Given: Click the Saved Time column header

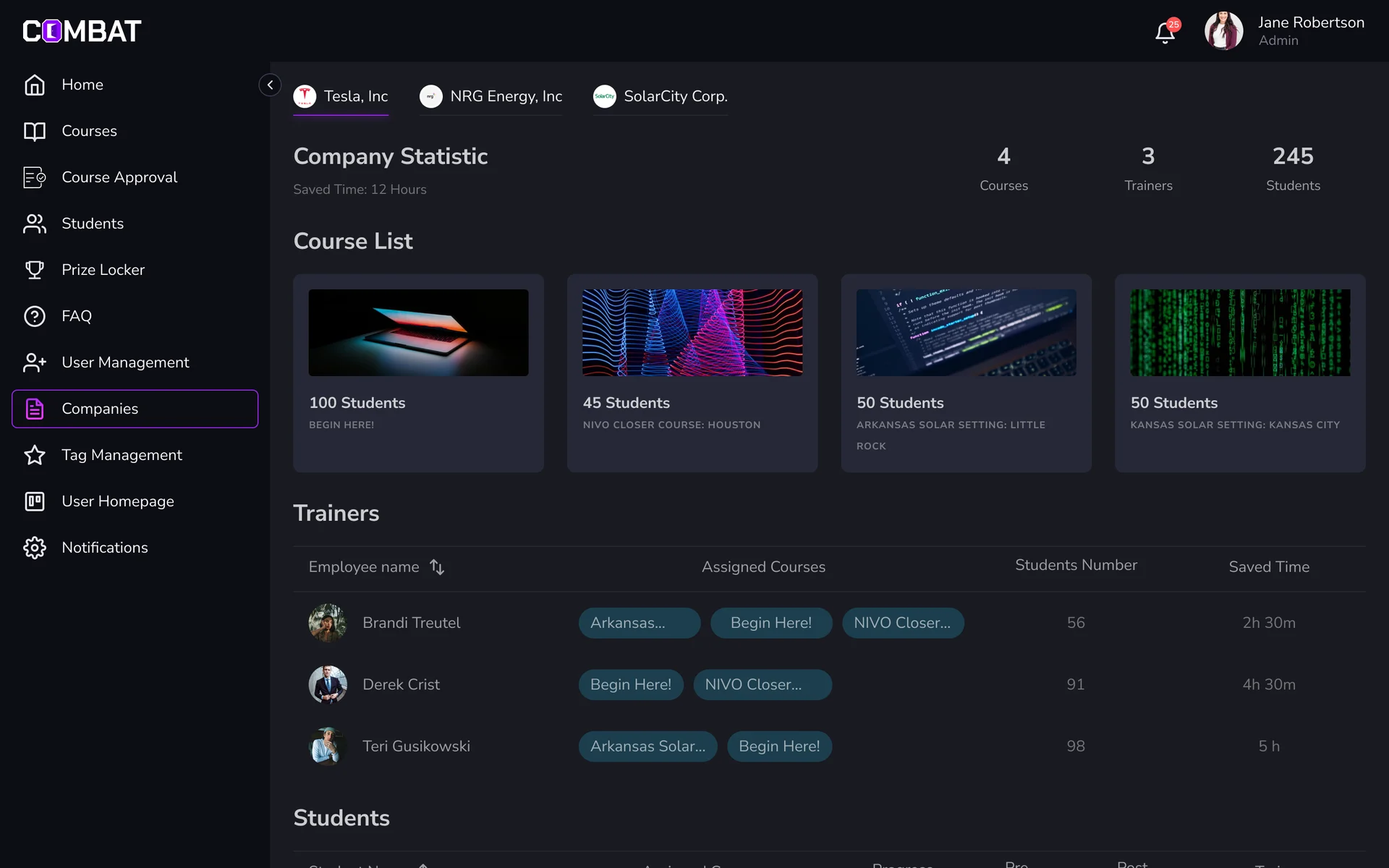Looking at the screenshot, I should click(x=1269, y=567).
